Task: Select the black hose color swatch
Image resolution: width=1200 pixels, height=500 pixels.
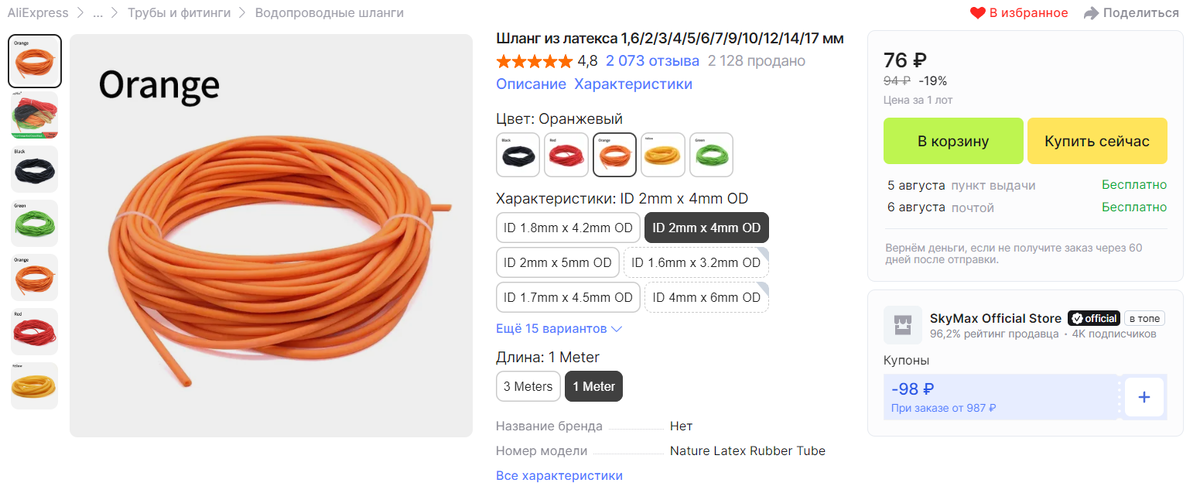Action: tap(518, 155)
